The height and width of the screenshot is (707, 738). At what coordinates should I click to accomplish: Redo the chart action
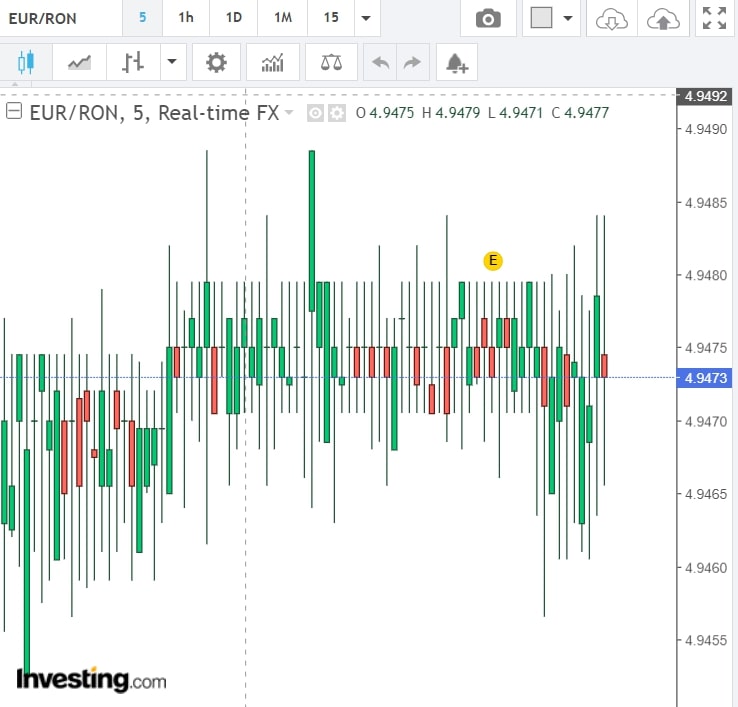(x=410, y=63)
